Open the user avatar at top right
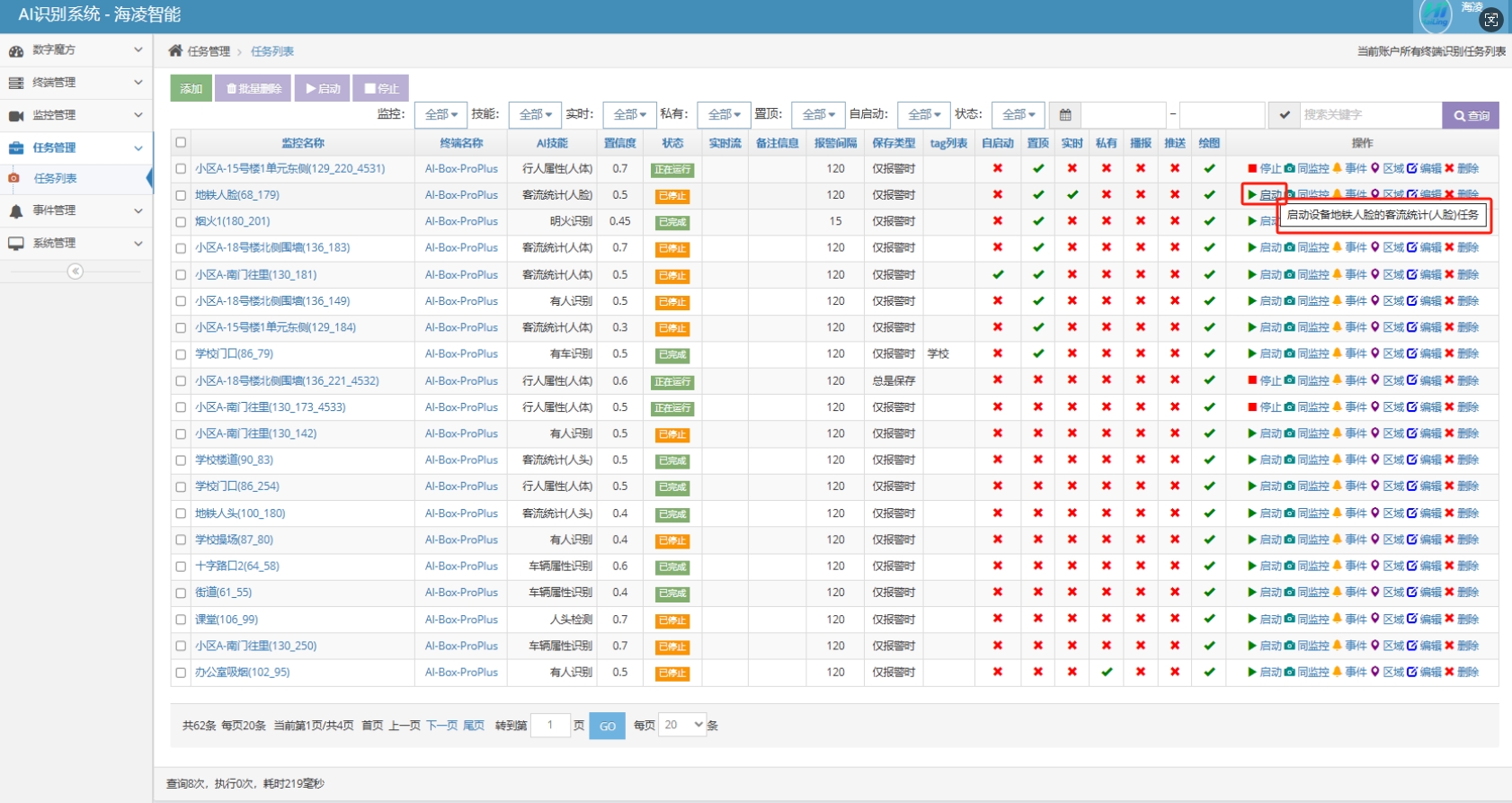The width and height of the screenshot is (1512, 803). tap(1436, 15)
